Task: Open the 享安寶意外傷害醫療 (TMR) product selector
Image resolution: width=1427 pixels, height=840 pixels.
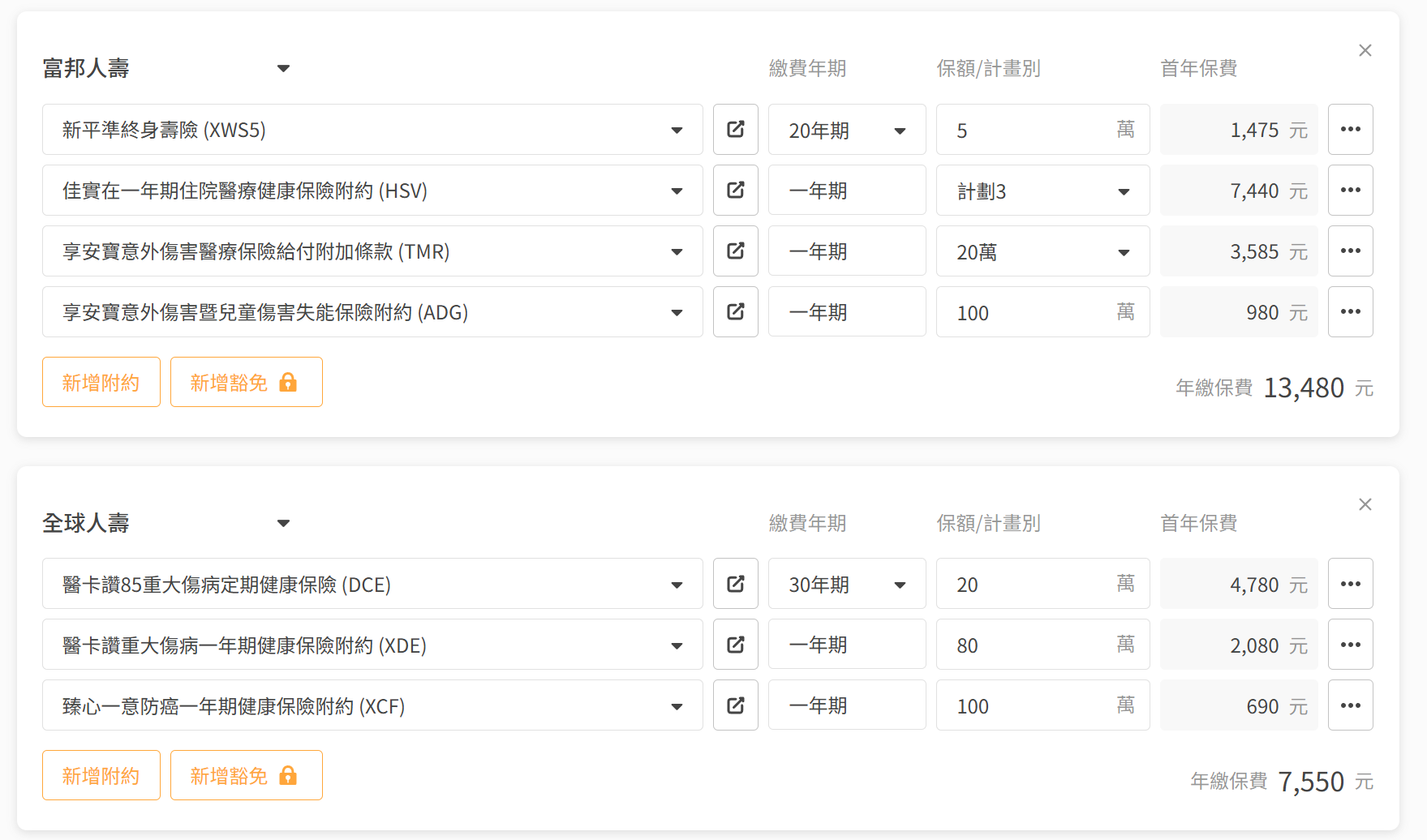Action: click(x=372, y=251)
